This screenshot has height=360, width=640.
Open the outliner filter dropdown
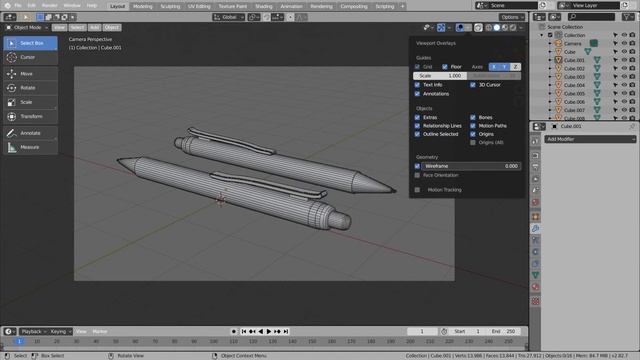628,17
